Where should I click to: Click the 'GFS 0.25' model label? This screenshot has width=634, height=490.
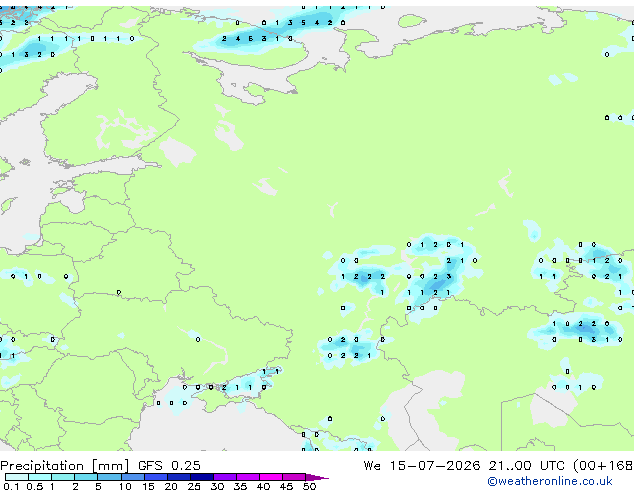click(x=169, y=466)
